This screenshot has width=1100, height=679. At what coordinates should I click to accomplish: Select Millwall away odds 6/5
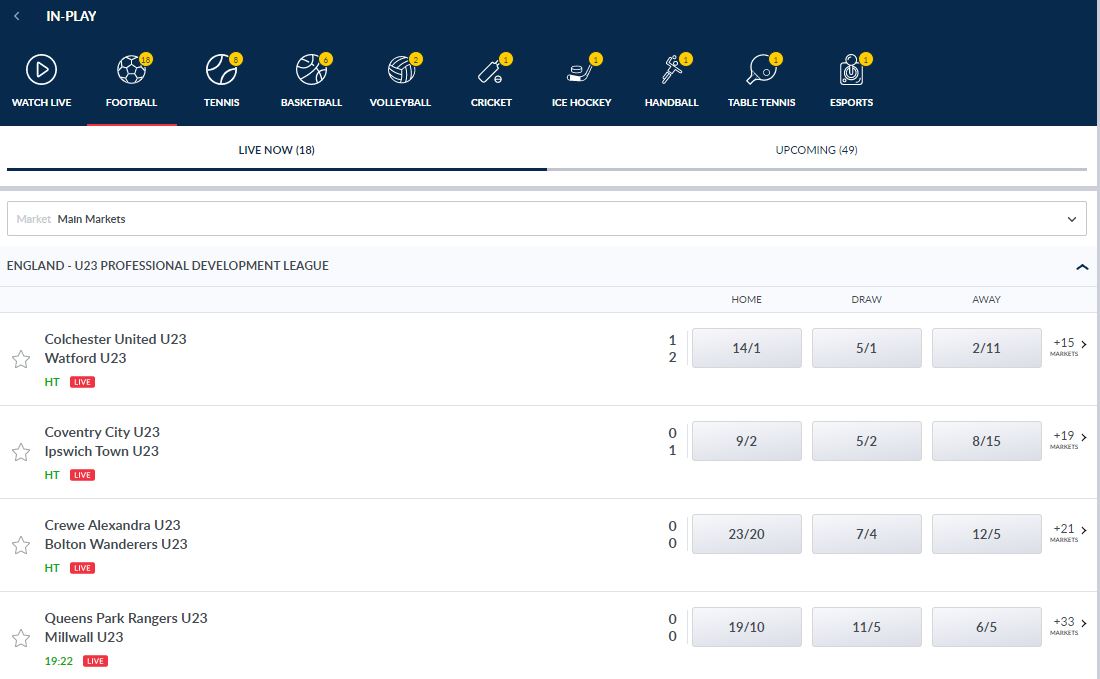point(986,627)
